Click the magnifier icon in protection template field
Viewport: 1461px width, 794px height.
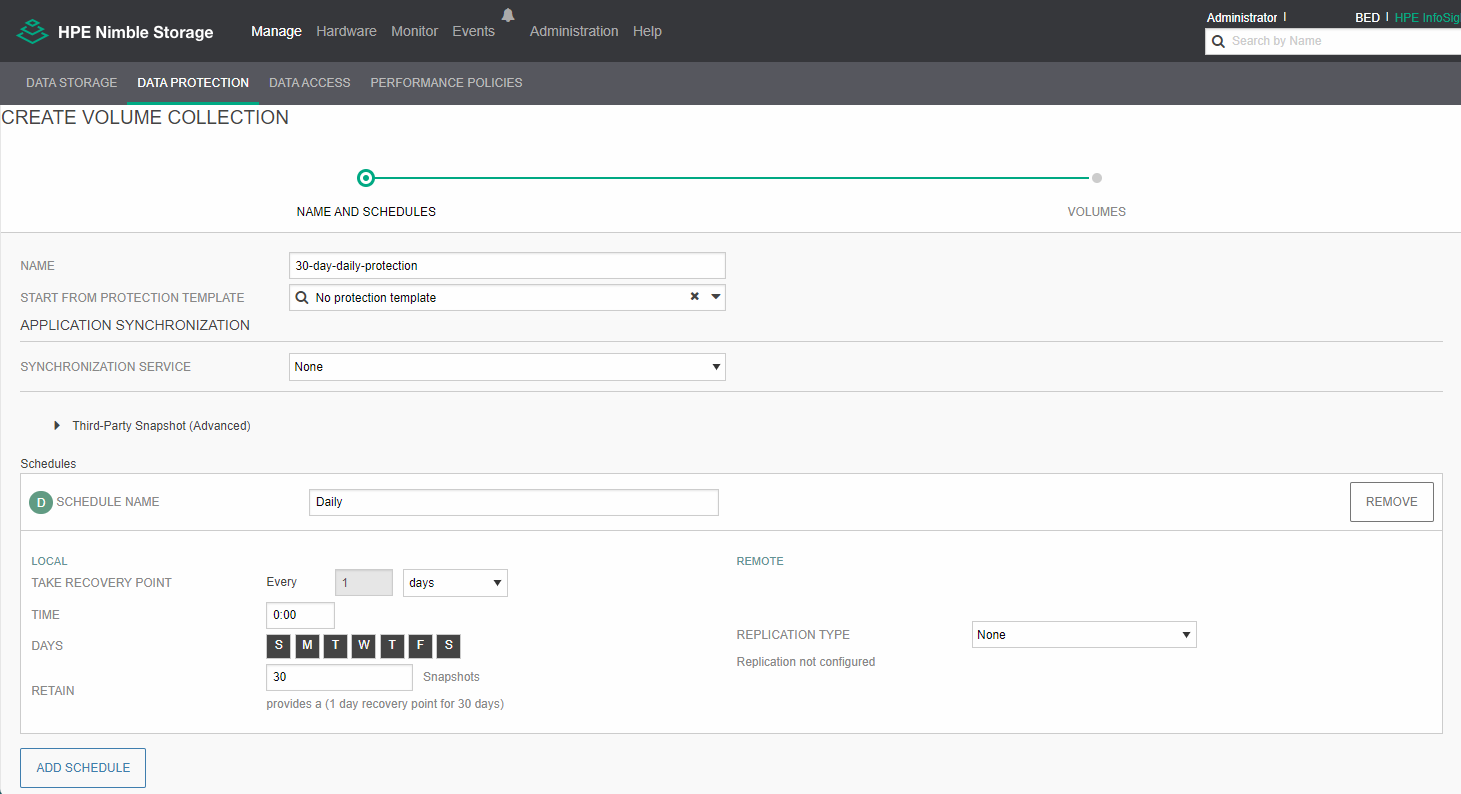click(x=302, y=297)
